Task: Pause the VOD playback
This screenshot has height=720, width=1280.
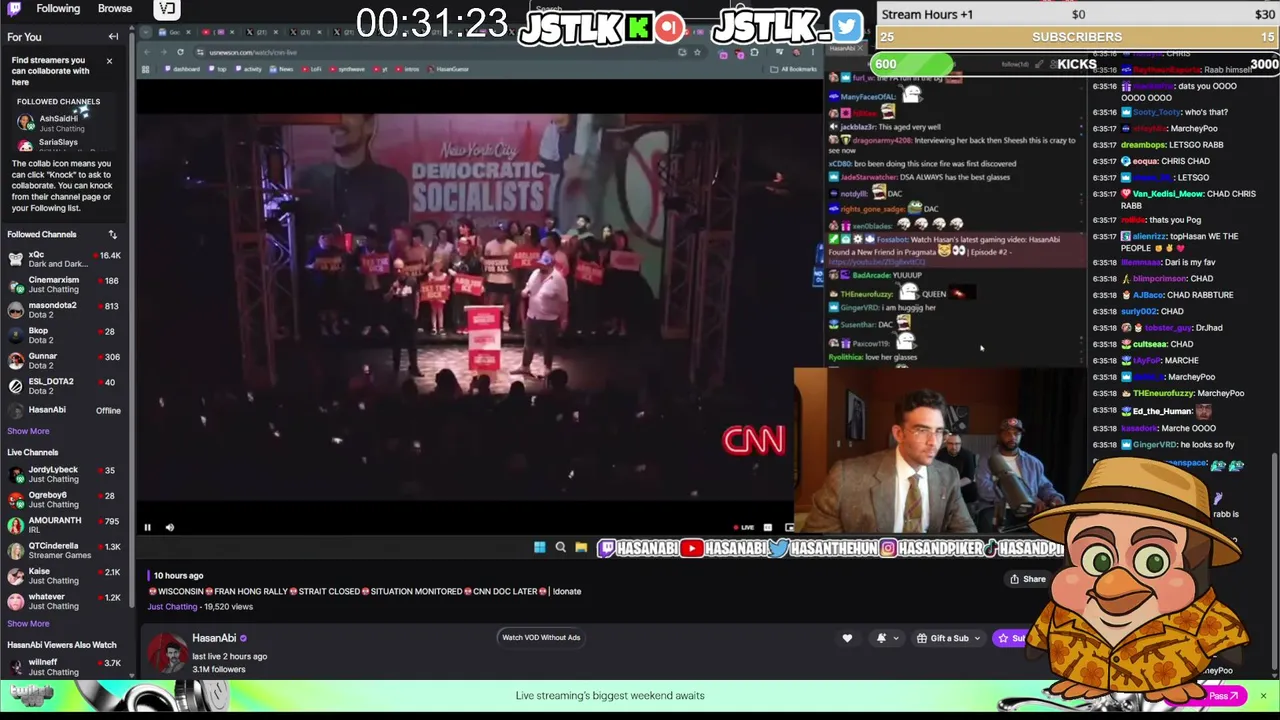Action: (147, 527)
